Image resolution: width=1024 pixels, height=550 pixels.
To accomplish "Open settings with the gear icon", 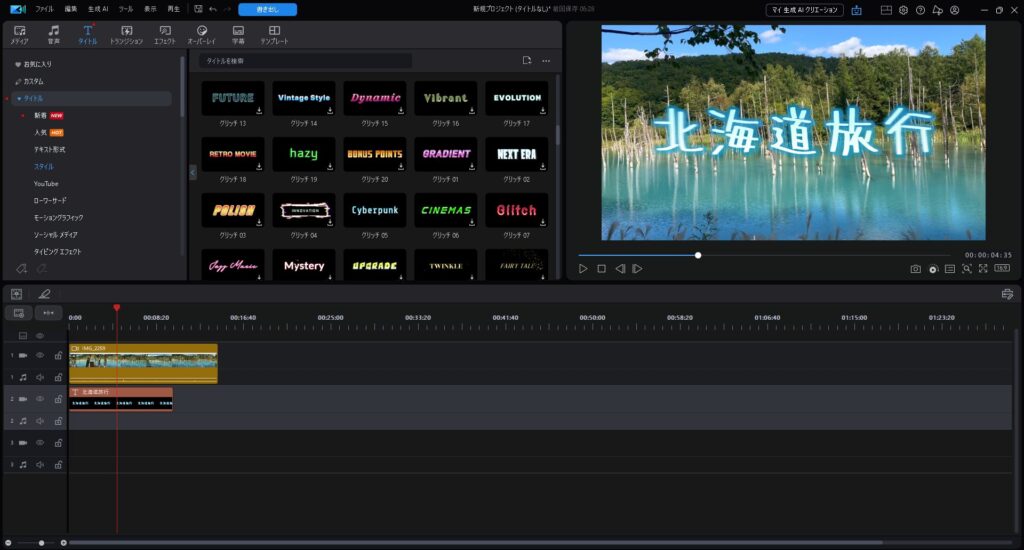I will point(903,10).
